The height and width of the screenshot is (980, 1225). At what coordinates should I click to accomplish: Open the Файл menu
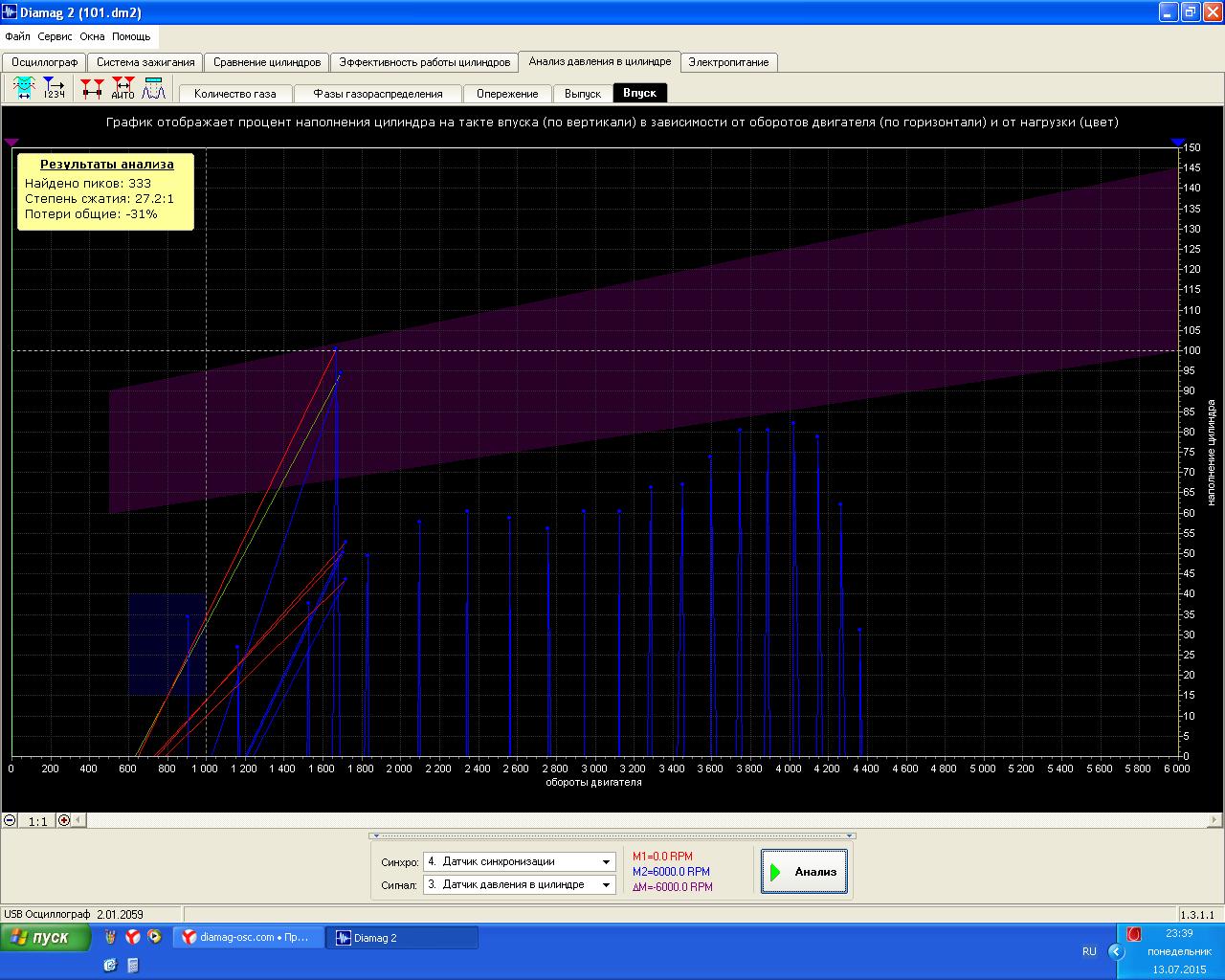(x=17, y=36)
